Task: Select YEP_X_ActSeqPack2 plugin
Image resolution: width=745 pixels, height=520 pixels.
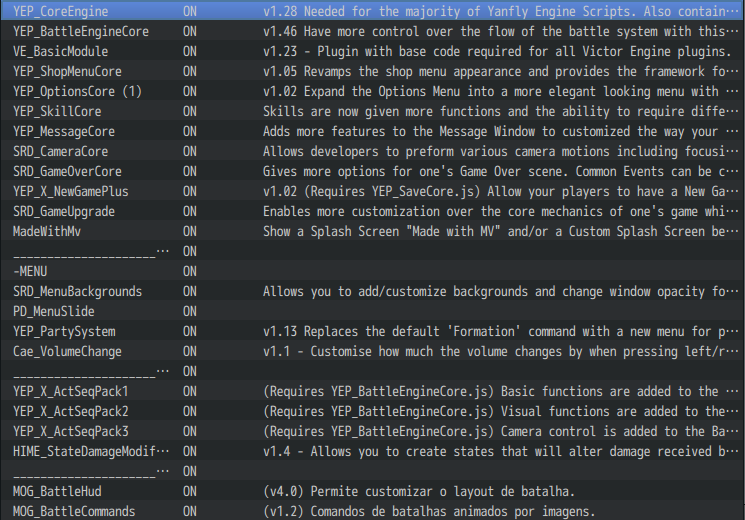Action: 372,411
